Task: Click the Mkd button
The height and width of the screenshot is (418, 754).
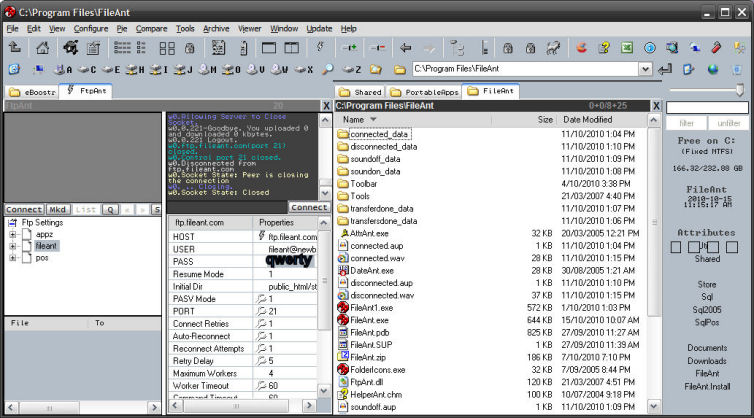Action: (57, 210)
